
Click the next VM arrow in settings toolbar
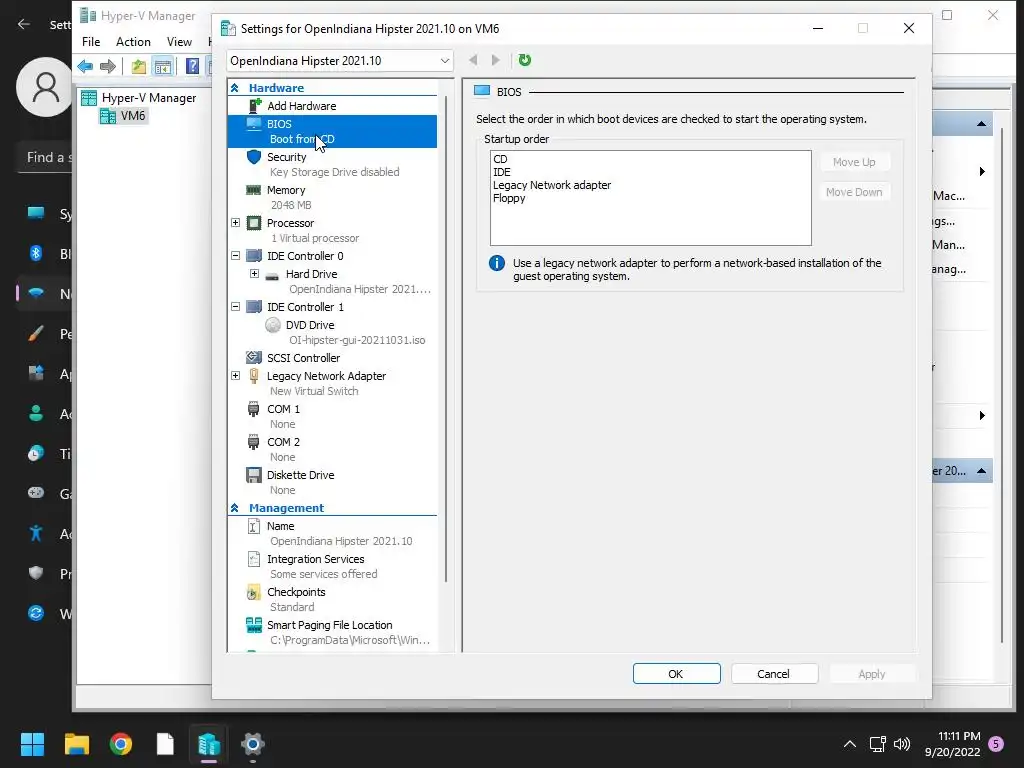pyautogui.click(x=496, y=60)
